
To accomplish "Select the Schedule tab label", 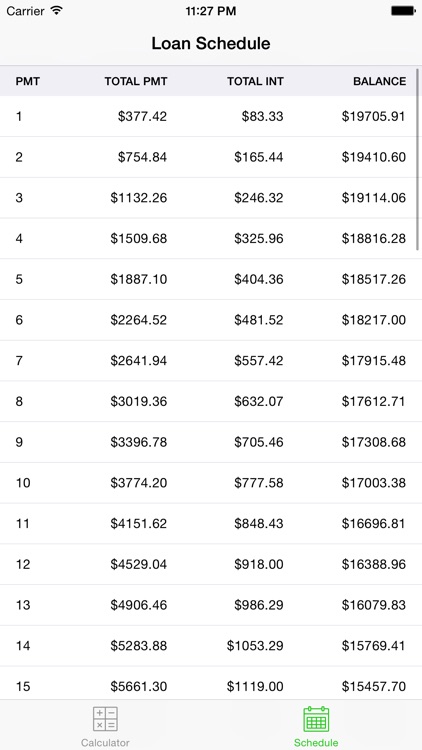I will 316,743.
